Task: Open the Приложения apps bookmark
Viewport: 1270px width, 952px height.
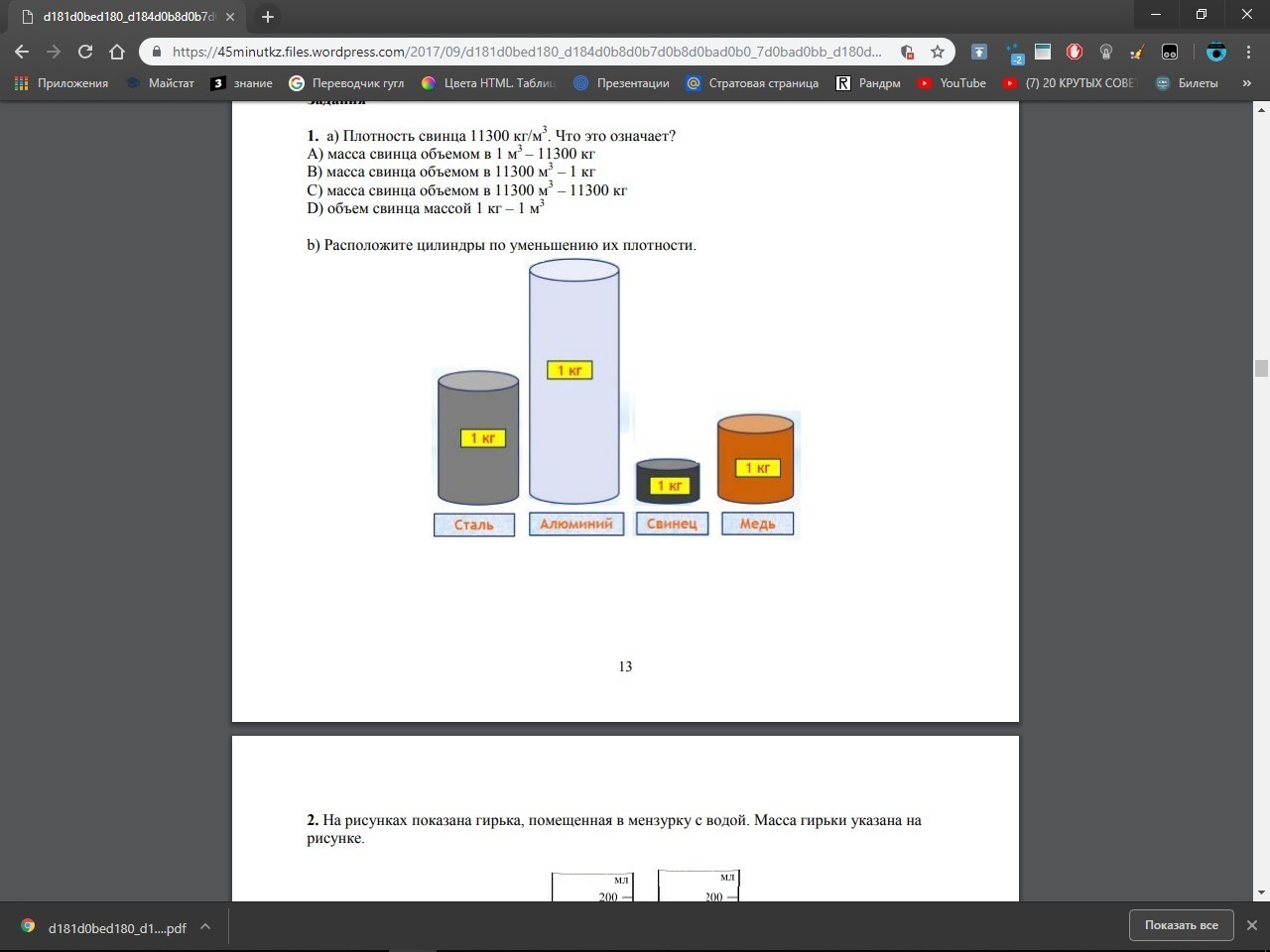Action: [62, 83]
